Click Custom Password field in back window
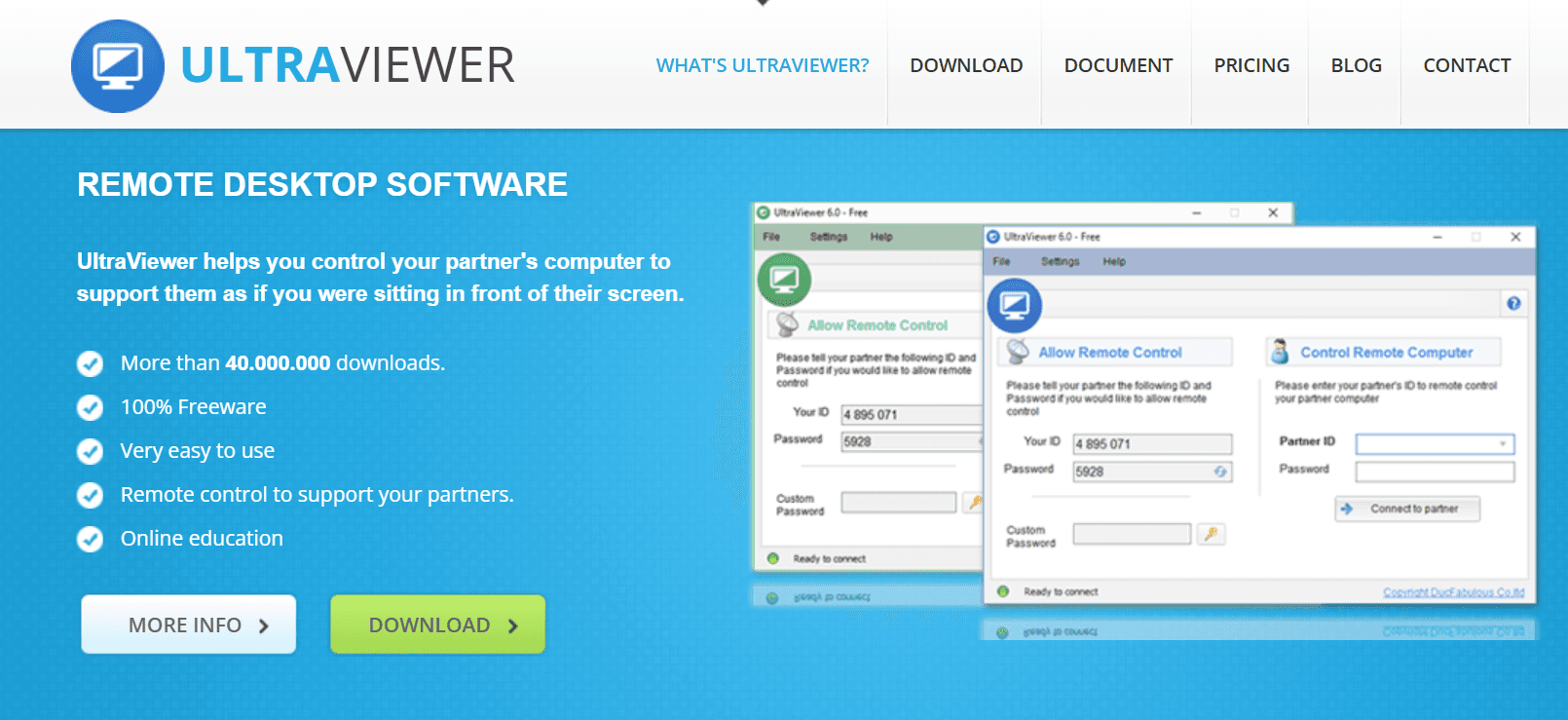 point(899,503)
